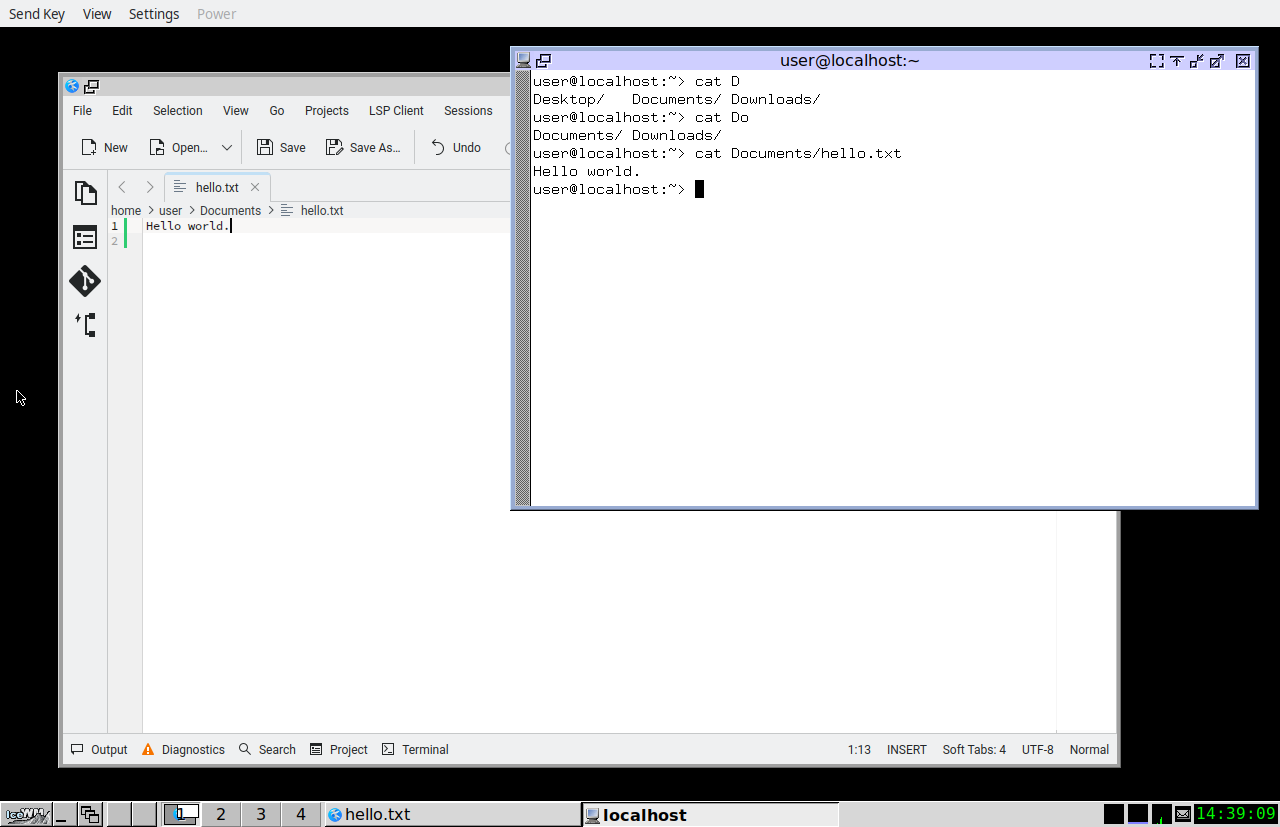Open the top View menu of the viewer

click(x=97, y=14)
